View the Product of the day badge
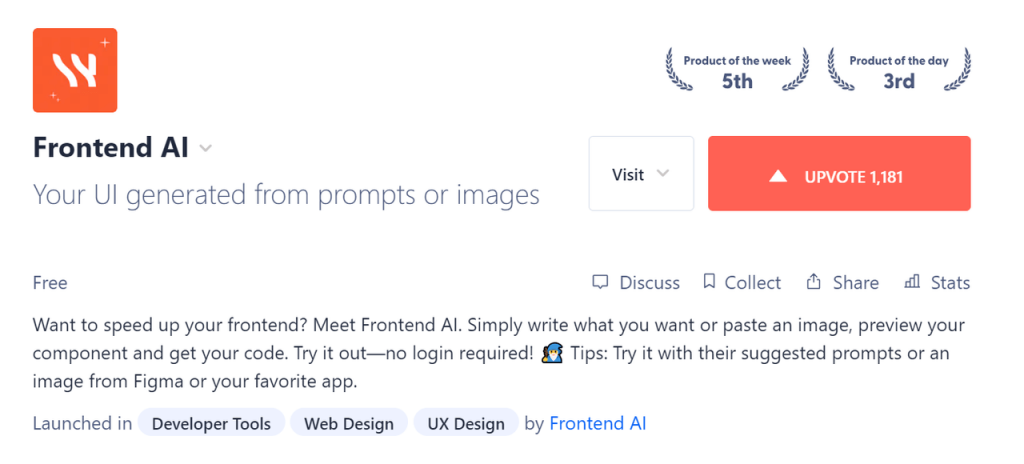This screenshot has height=464, width=1024. 899,70
